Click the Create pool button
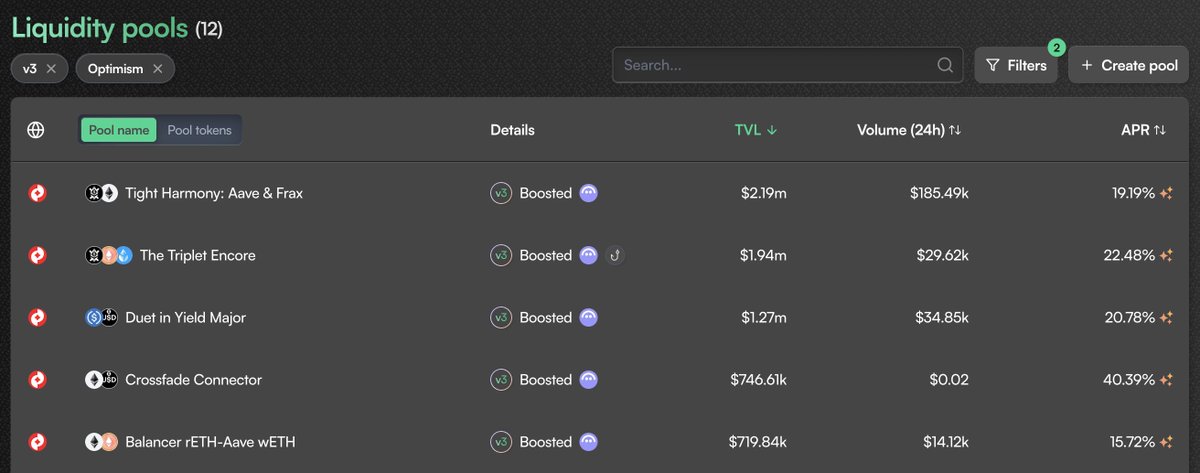 pos(1129,65)
